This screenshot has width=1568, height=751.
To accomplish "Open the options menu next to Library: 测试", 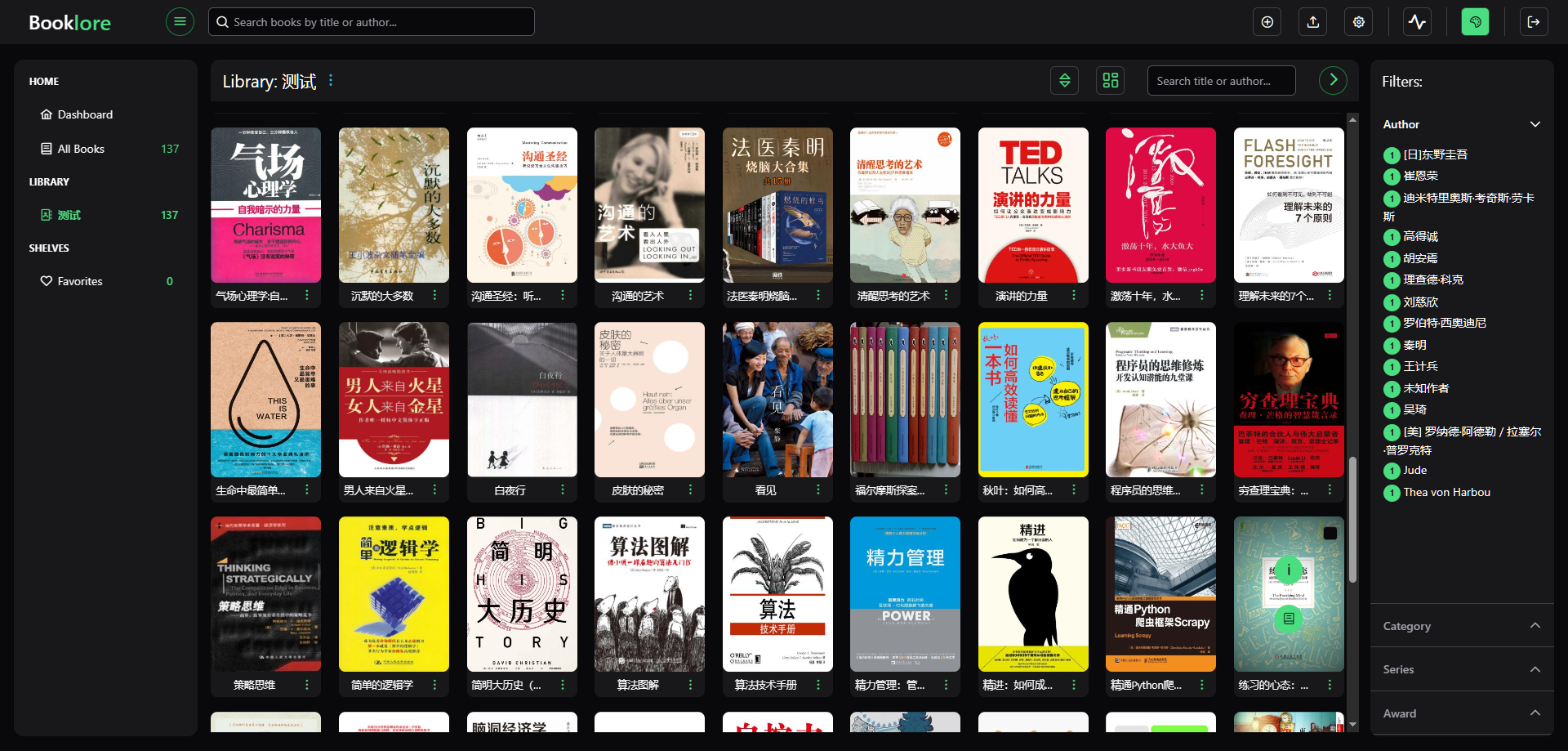I will (331, 80).
